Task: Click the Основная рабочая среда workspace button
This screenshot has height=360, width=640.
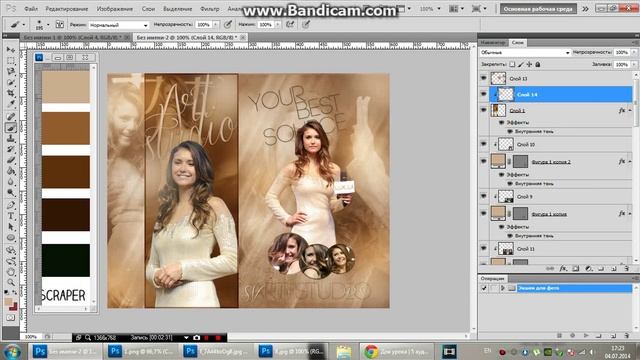Action: pyautogui.click(x=538, y=9)
